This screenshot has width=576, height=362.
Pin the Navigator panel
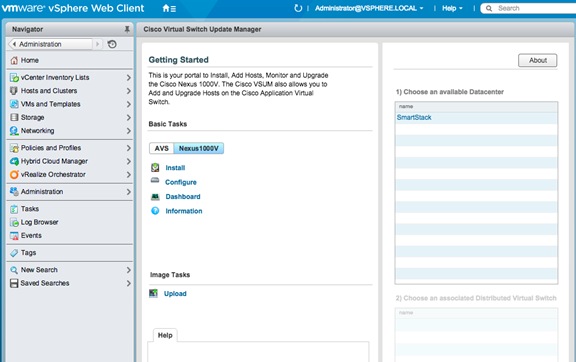point(127,29)
